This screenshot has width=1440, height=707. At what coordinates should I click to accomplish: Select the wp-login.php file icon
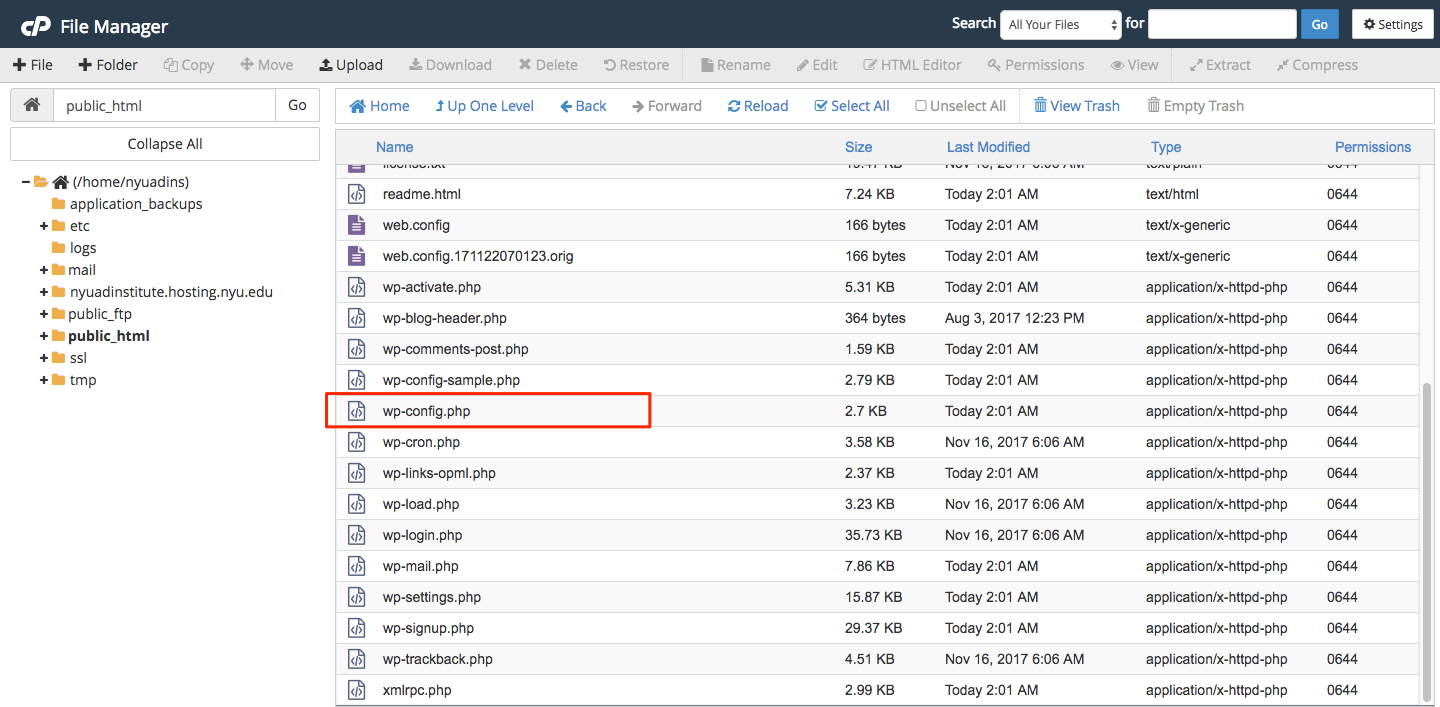click(x=356, y=535)
